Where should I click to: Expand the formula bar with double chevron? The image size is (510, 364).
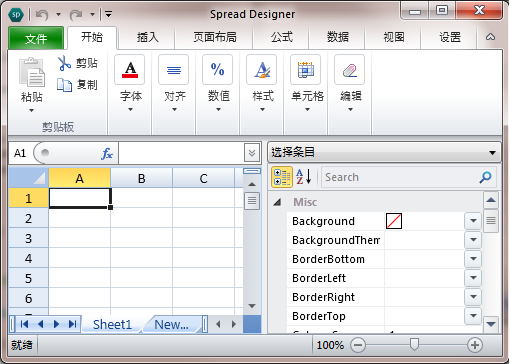pyautogui.click(x=252, y=153)
